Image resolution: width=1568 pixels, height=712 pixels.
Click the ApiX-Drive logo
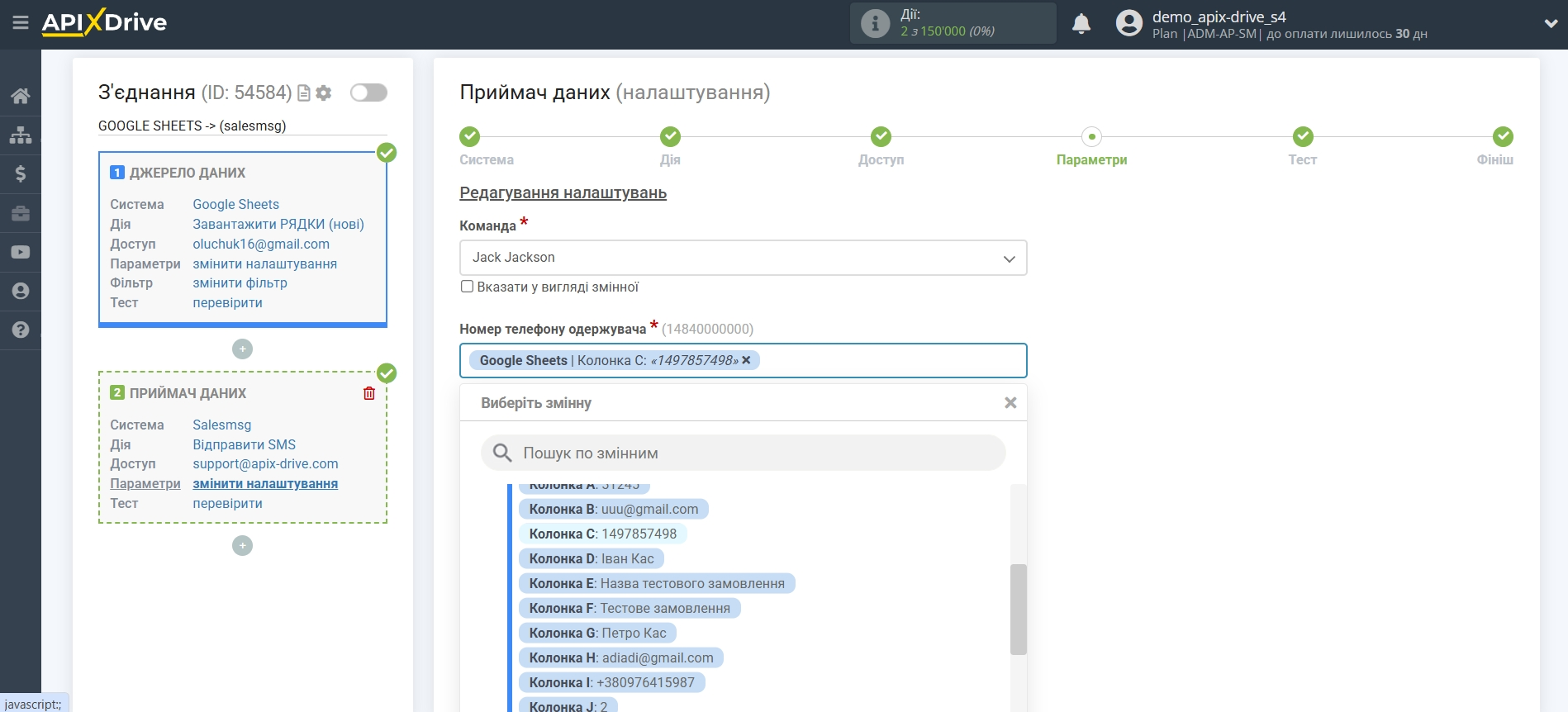tap(104, 22)
